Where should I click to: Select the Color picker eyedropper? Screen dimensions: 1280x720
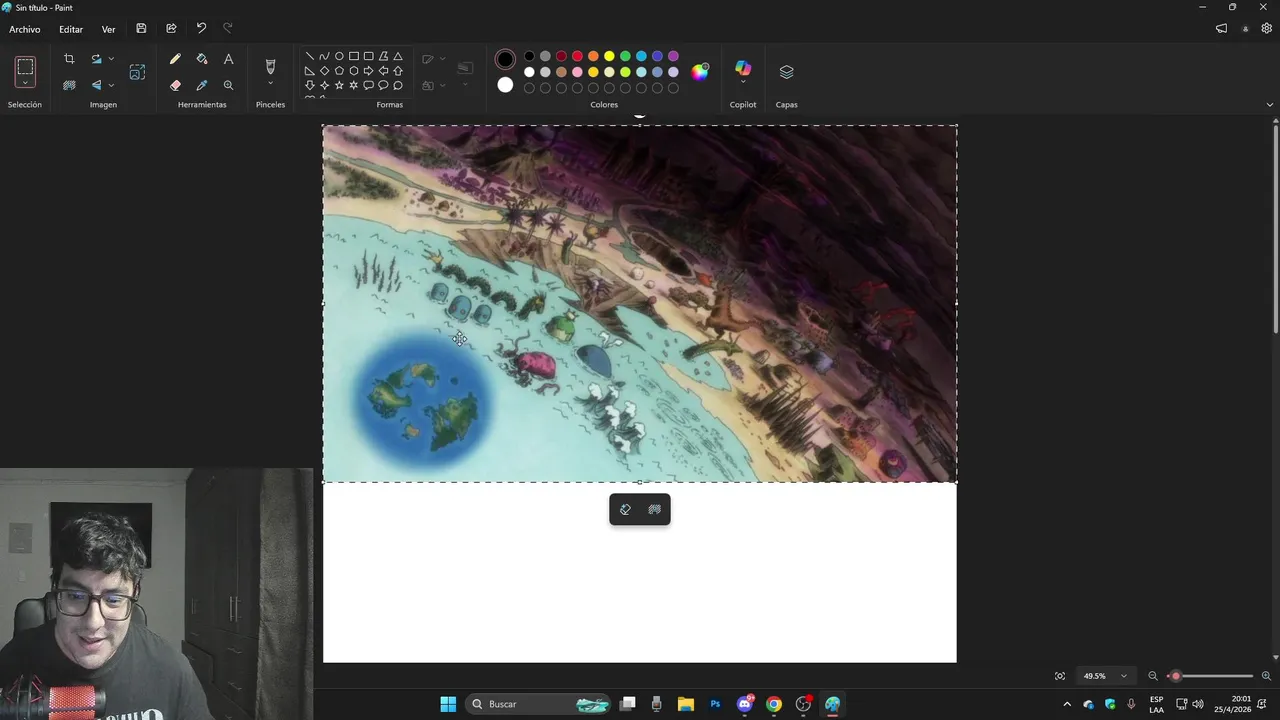pyautogui.click(x=202, y=85)
